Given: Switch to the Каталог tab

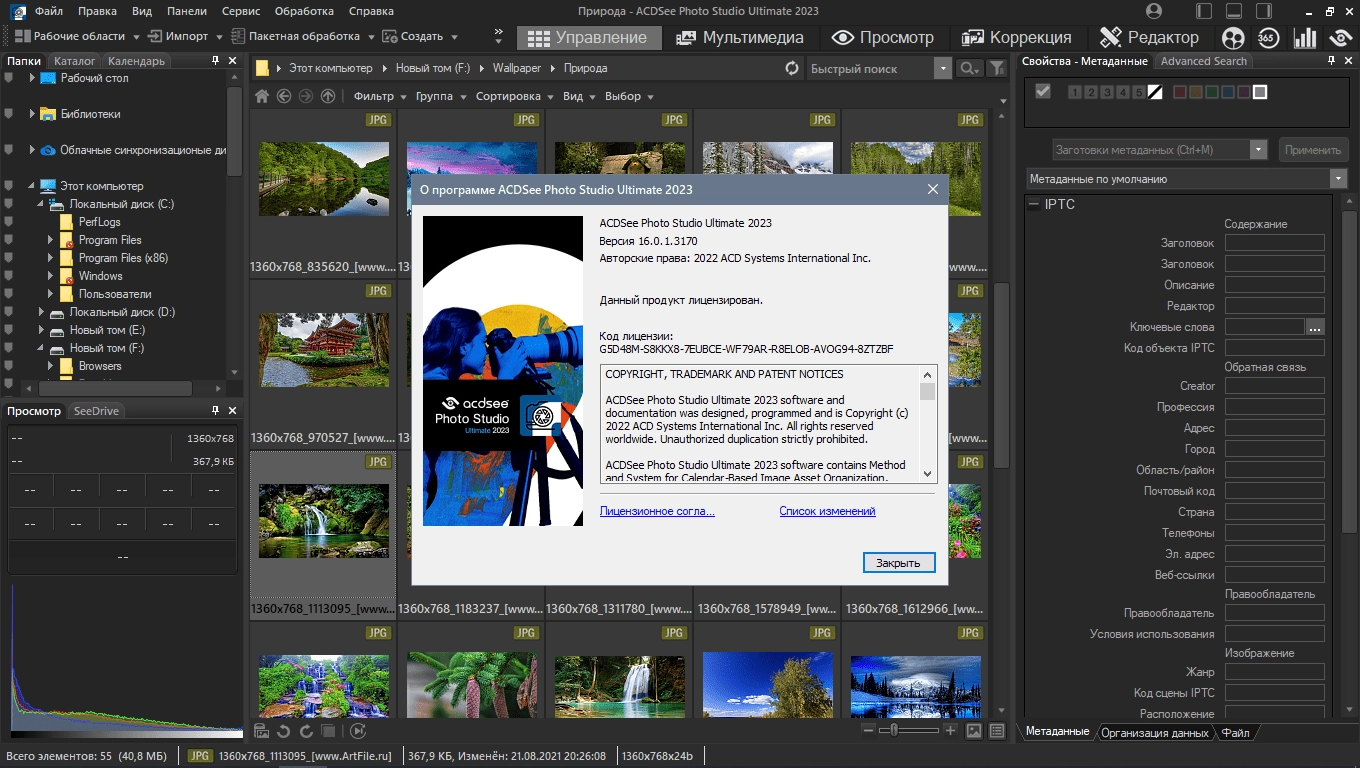Looking at the screenshot, I should tap(75, 61).
